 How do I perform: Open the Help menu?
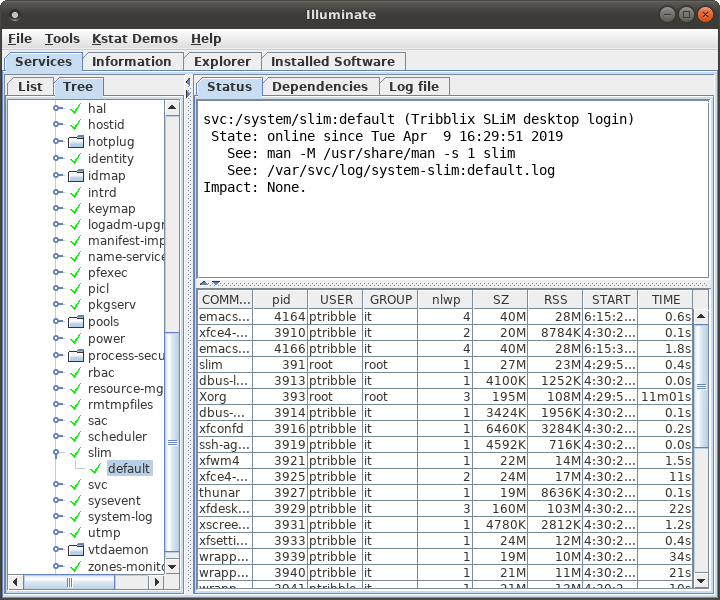(206, 39)
